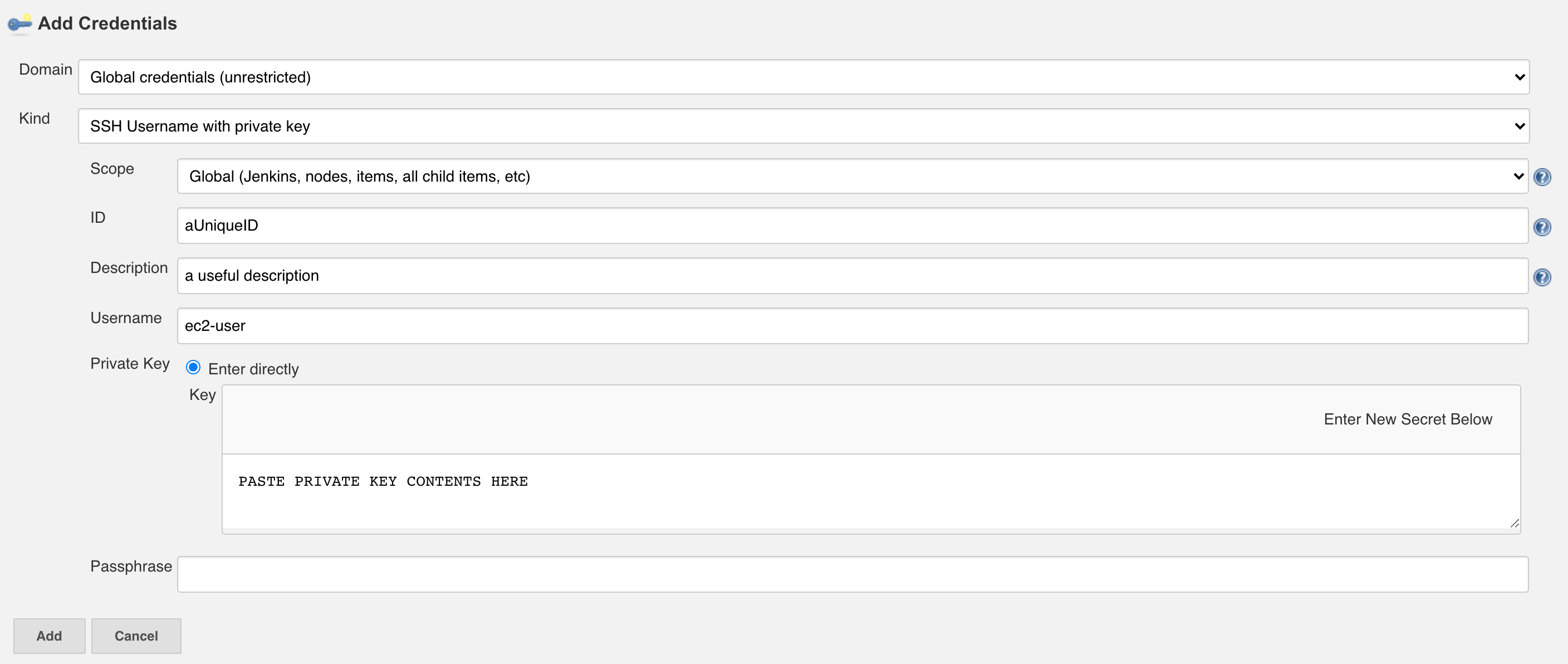Open the Domain dropdown
This screenshot has width=1568, height=664.
803,77
